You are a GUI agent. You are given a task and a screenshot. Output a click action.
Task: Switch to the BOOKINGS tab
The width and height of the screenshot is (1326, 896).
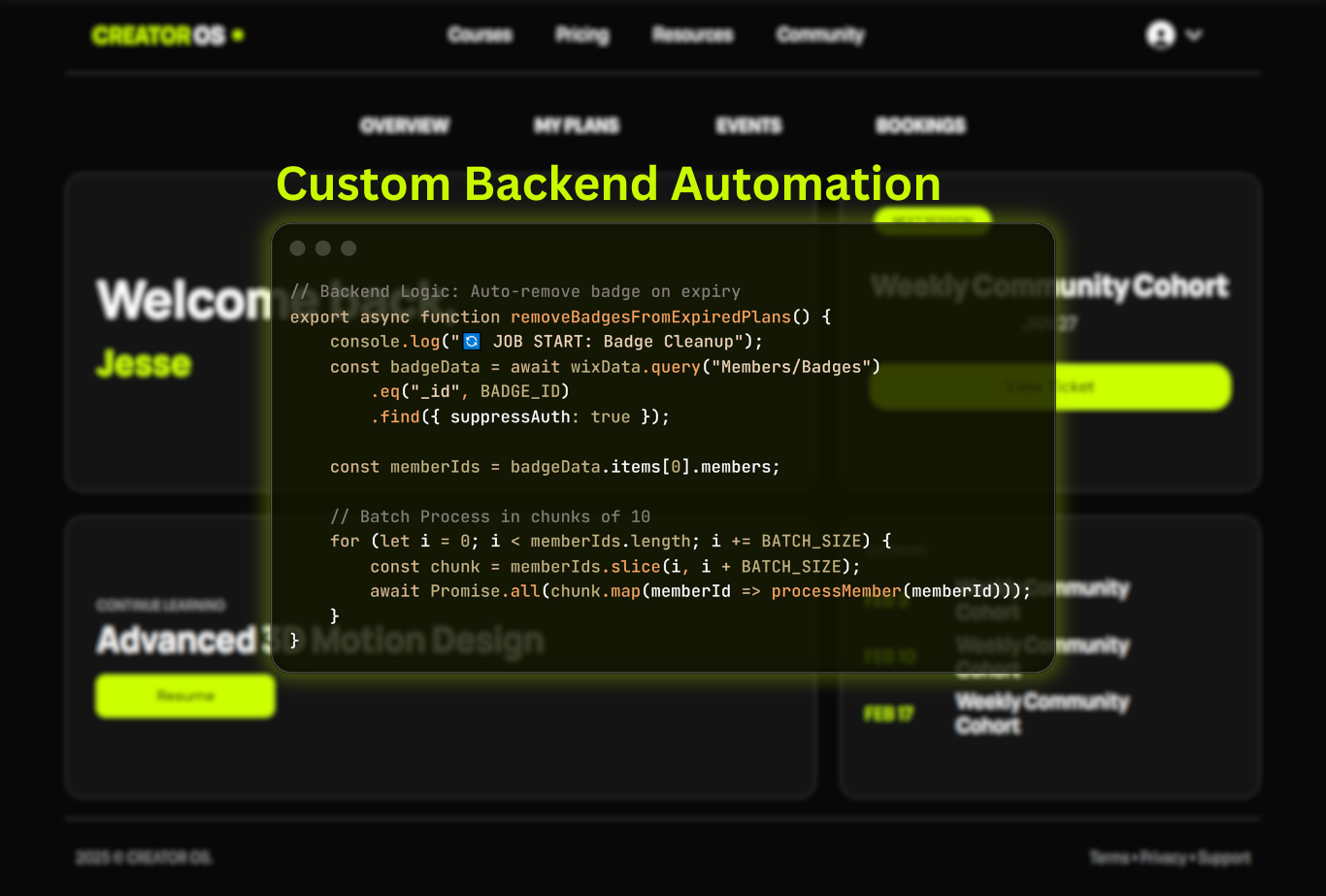point(920,125)
